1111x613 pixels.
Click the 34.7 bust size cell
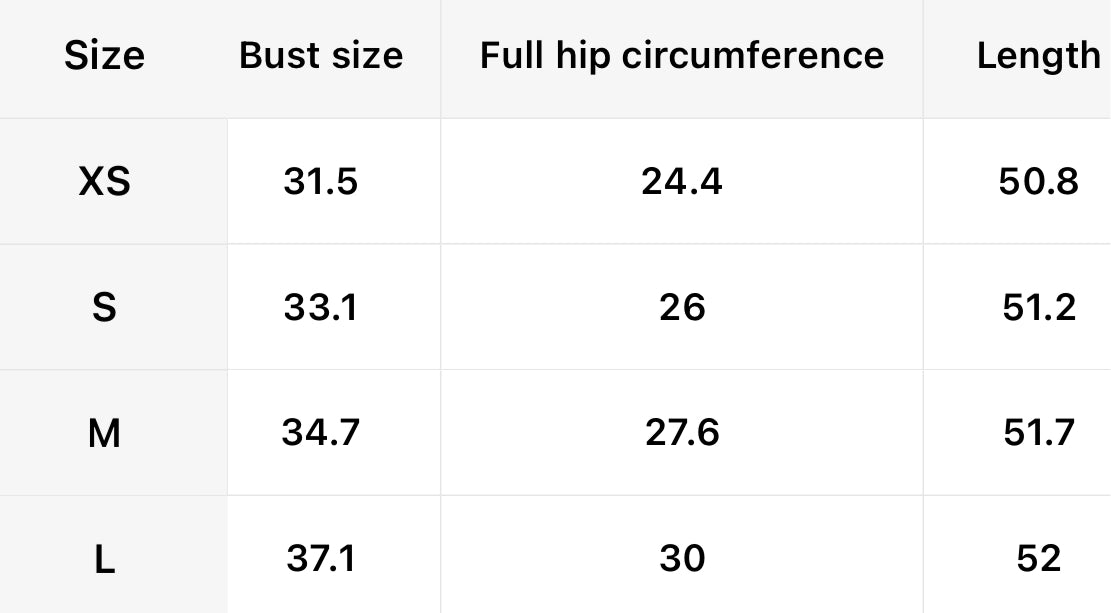(x=321, y=433)
